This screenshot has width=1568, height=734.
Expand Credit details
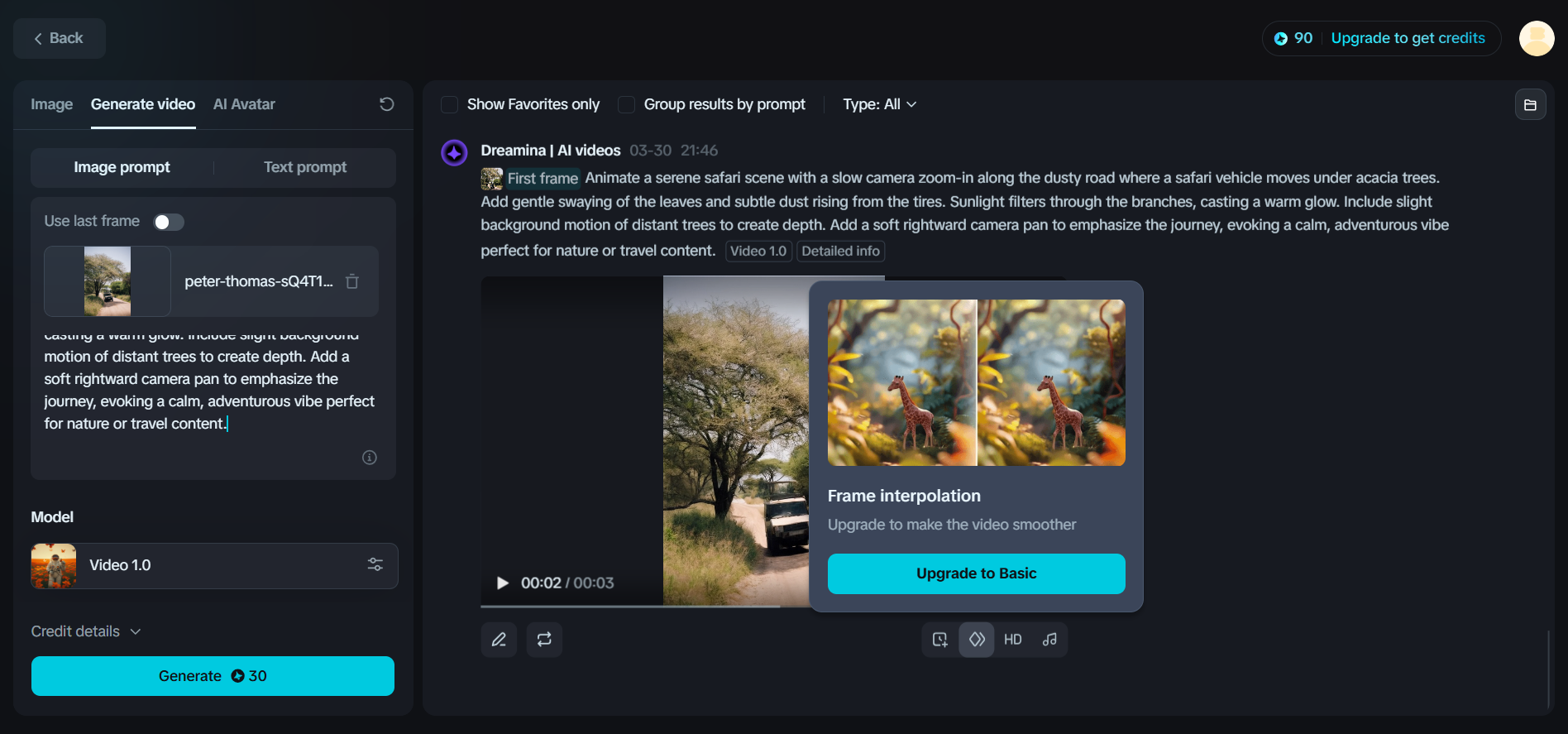[86, 631]
